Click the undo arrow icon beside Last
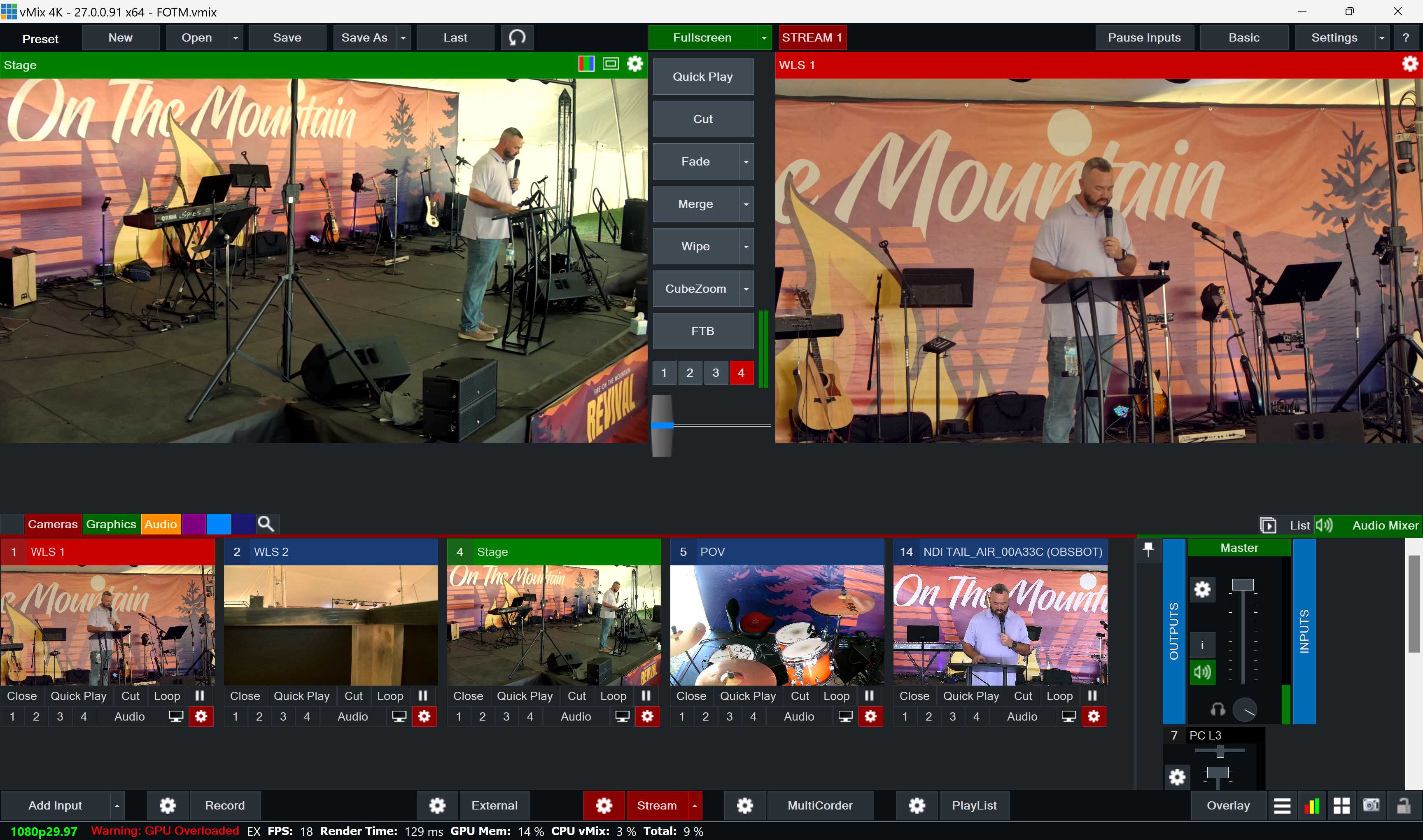The width and height of the screenshot is (1423, 840). [x=517, y=37]
